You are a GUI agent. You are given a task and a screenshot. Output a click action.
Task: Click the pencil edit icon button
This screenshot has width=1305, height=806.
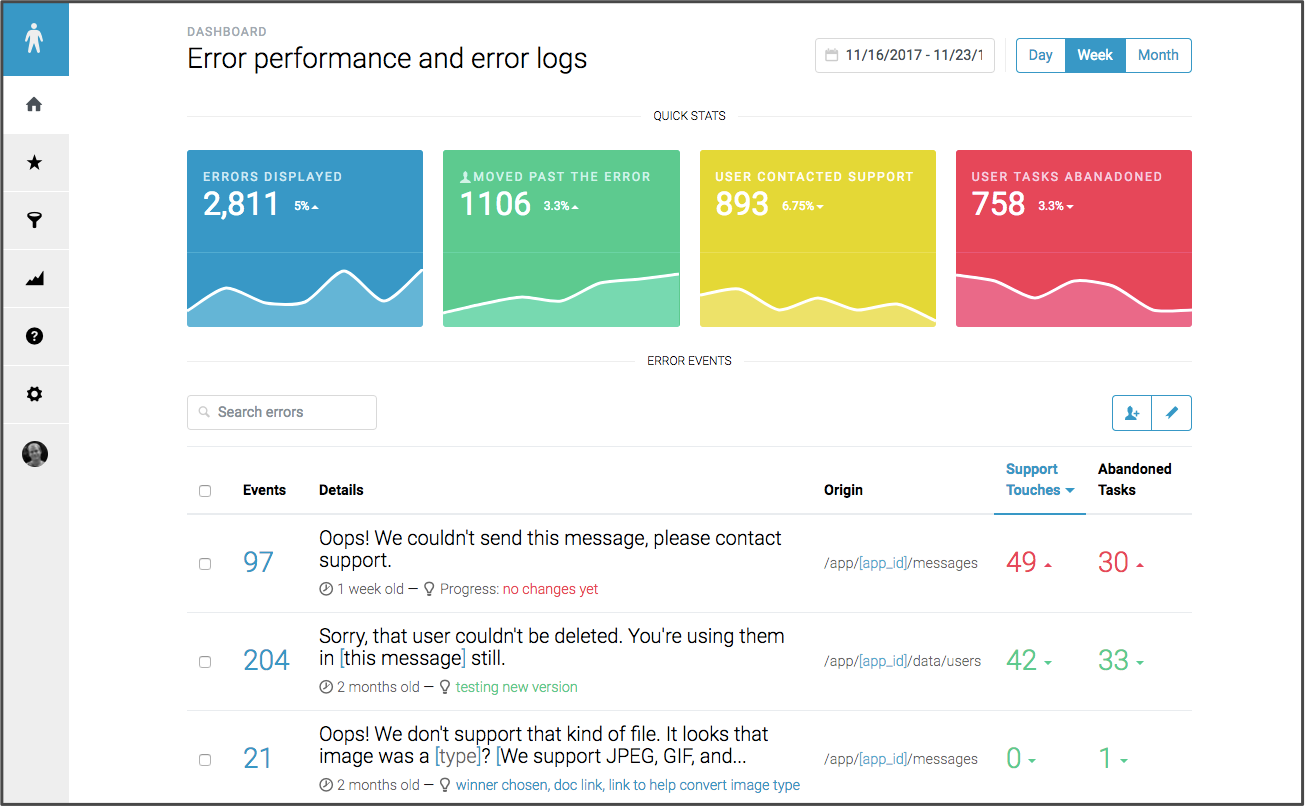pyautogui.click(x=1172, y=413)
